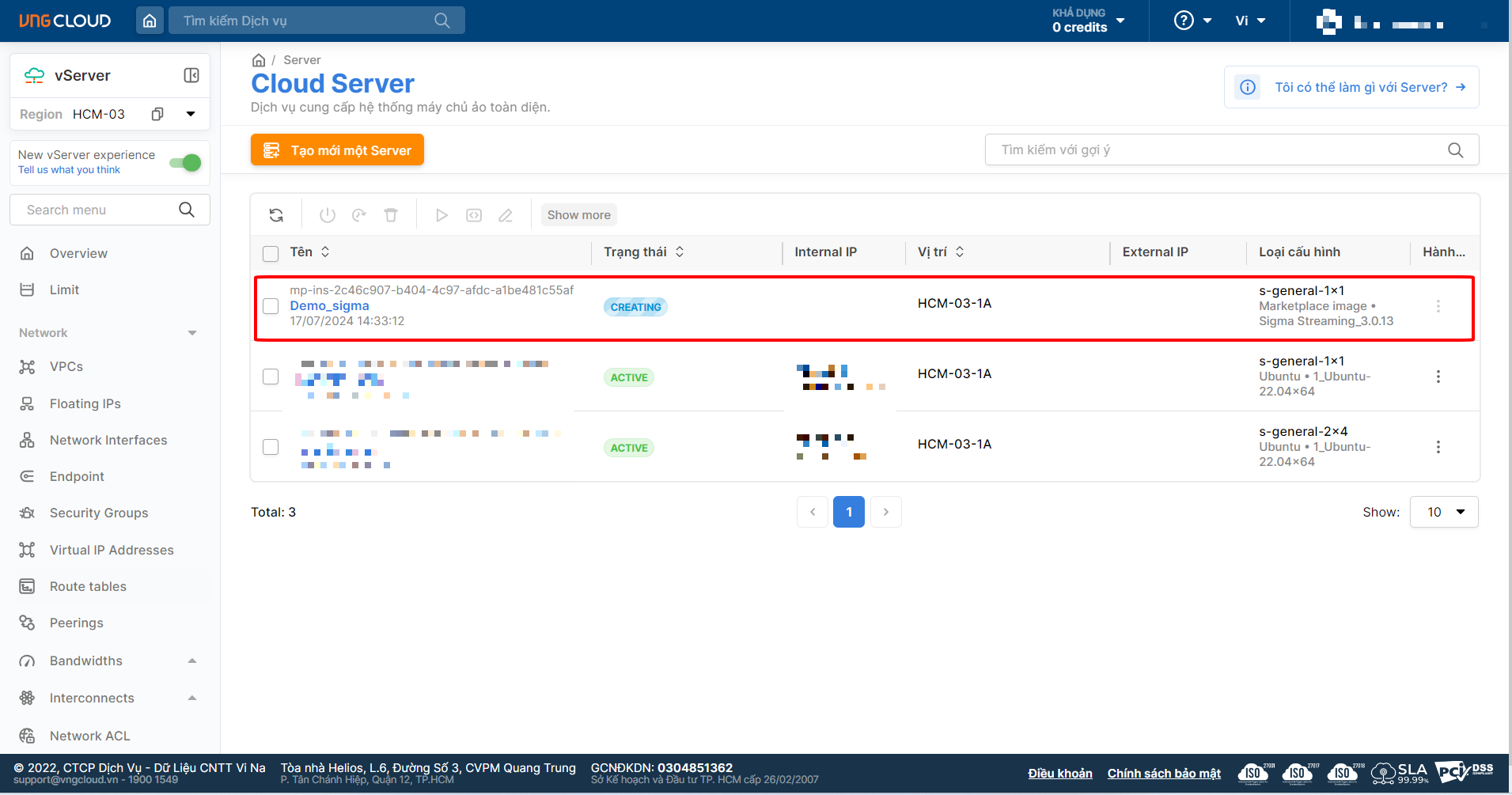Open the home dashboard icon in header
This screenshot has width=1512, height=795.
click(x=150, y=21)
